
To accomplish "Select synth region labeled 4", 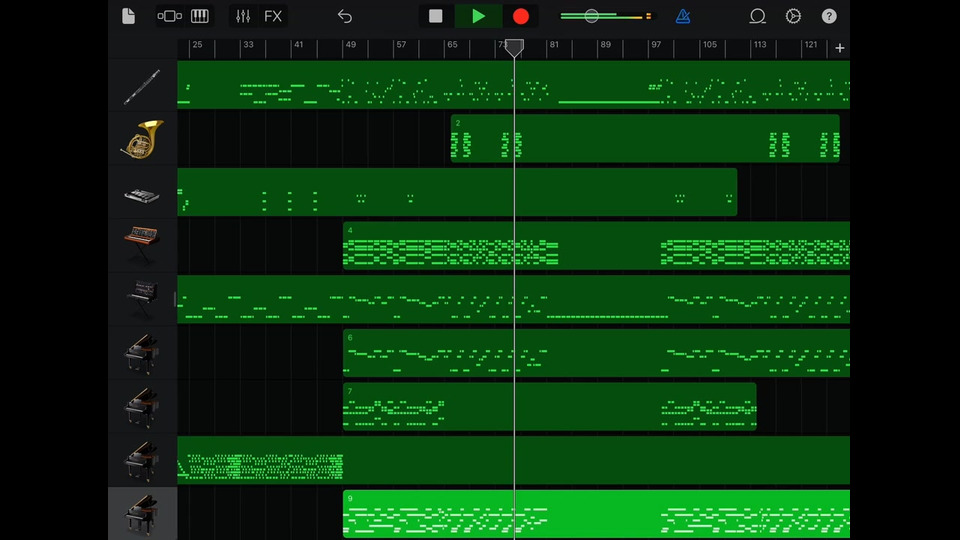I will [x=596, y=246].
